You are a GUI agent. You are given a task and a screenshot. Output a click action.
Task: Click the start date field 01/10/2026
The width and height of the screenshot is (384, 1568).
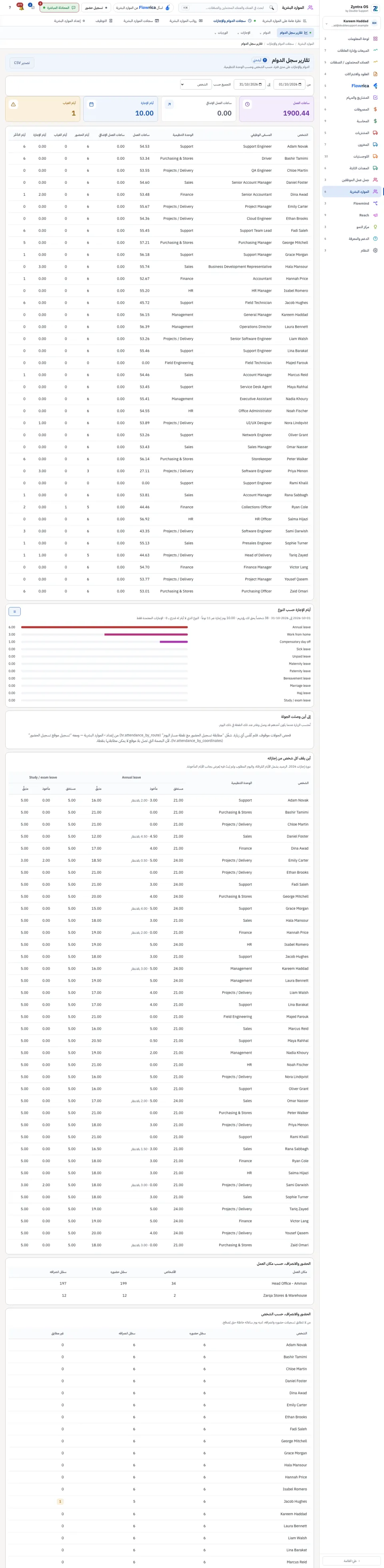[x=289, y=84]
